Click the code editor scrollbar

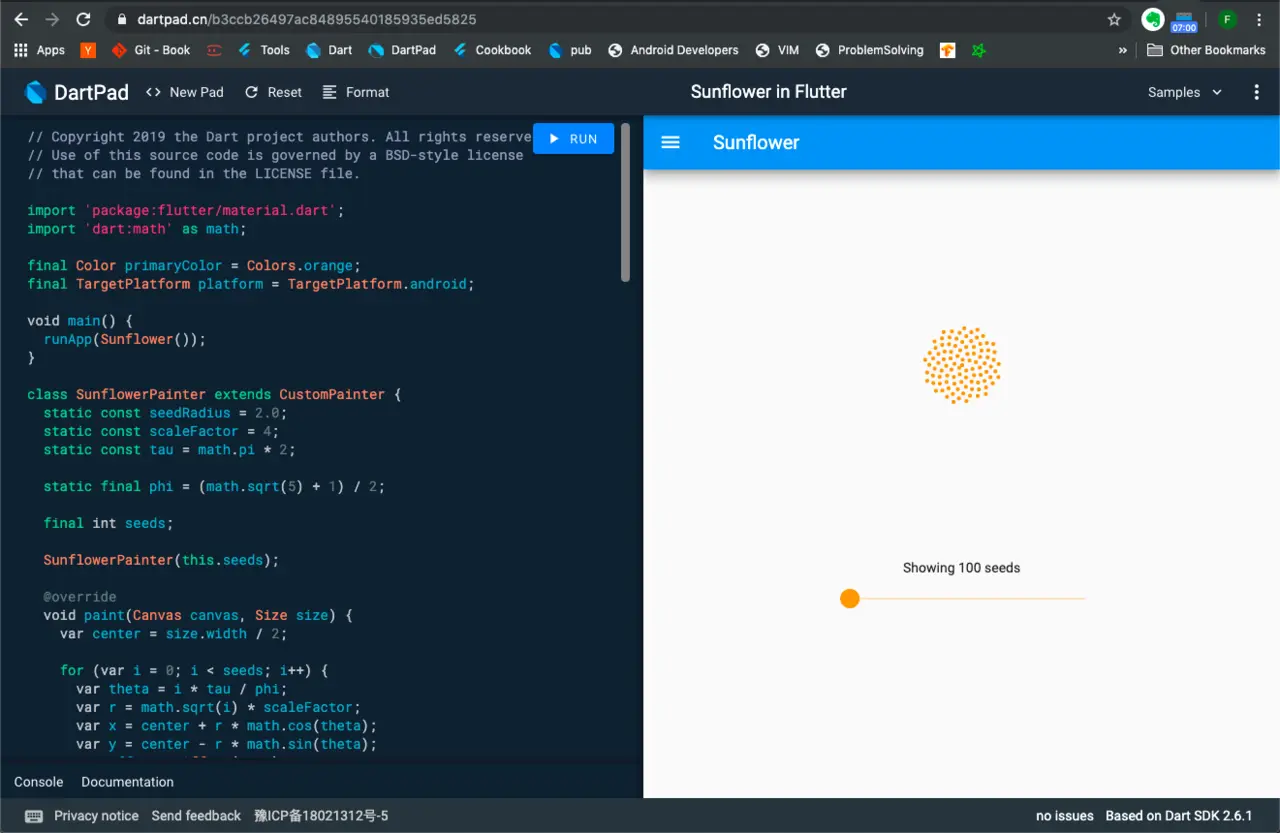(626, 203)
